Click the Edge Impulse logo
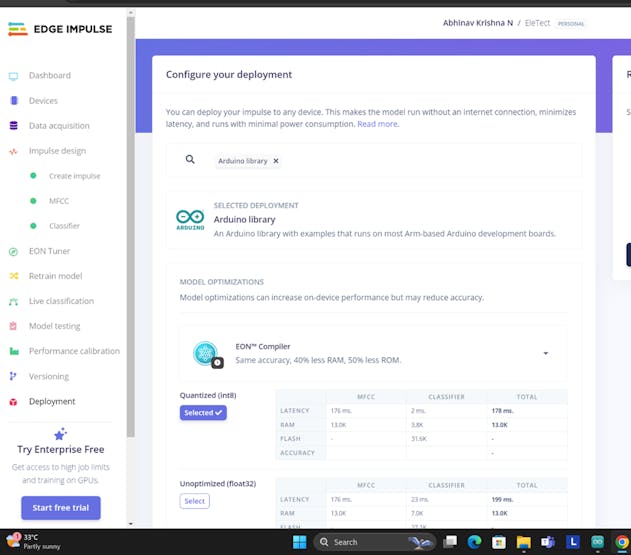The image size is (631, 555). click(x=60, y=29)
